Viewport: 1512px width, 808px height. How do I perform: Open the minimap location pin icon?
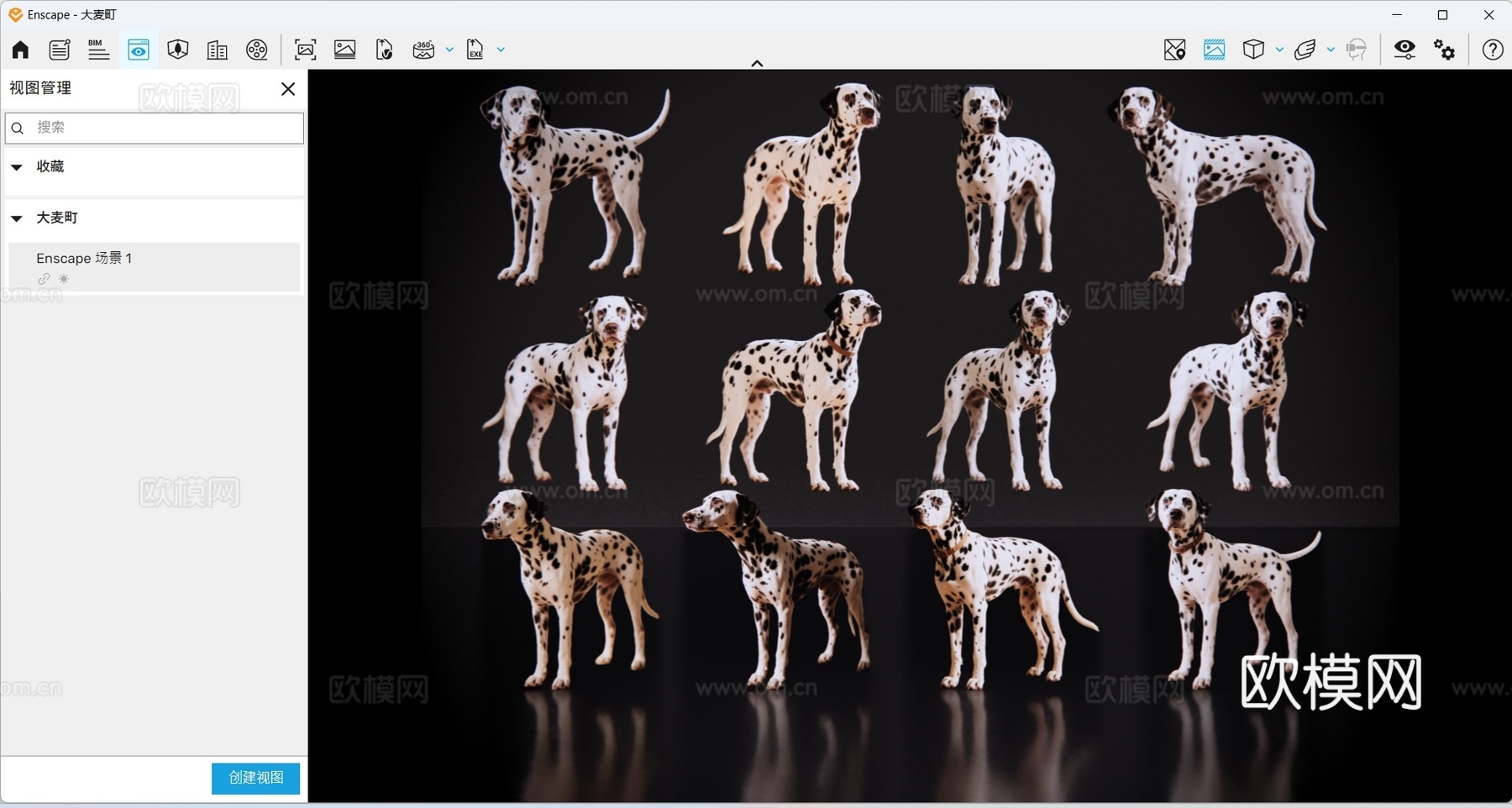click(x=1175, y=50)
